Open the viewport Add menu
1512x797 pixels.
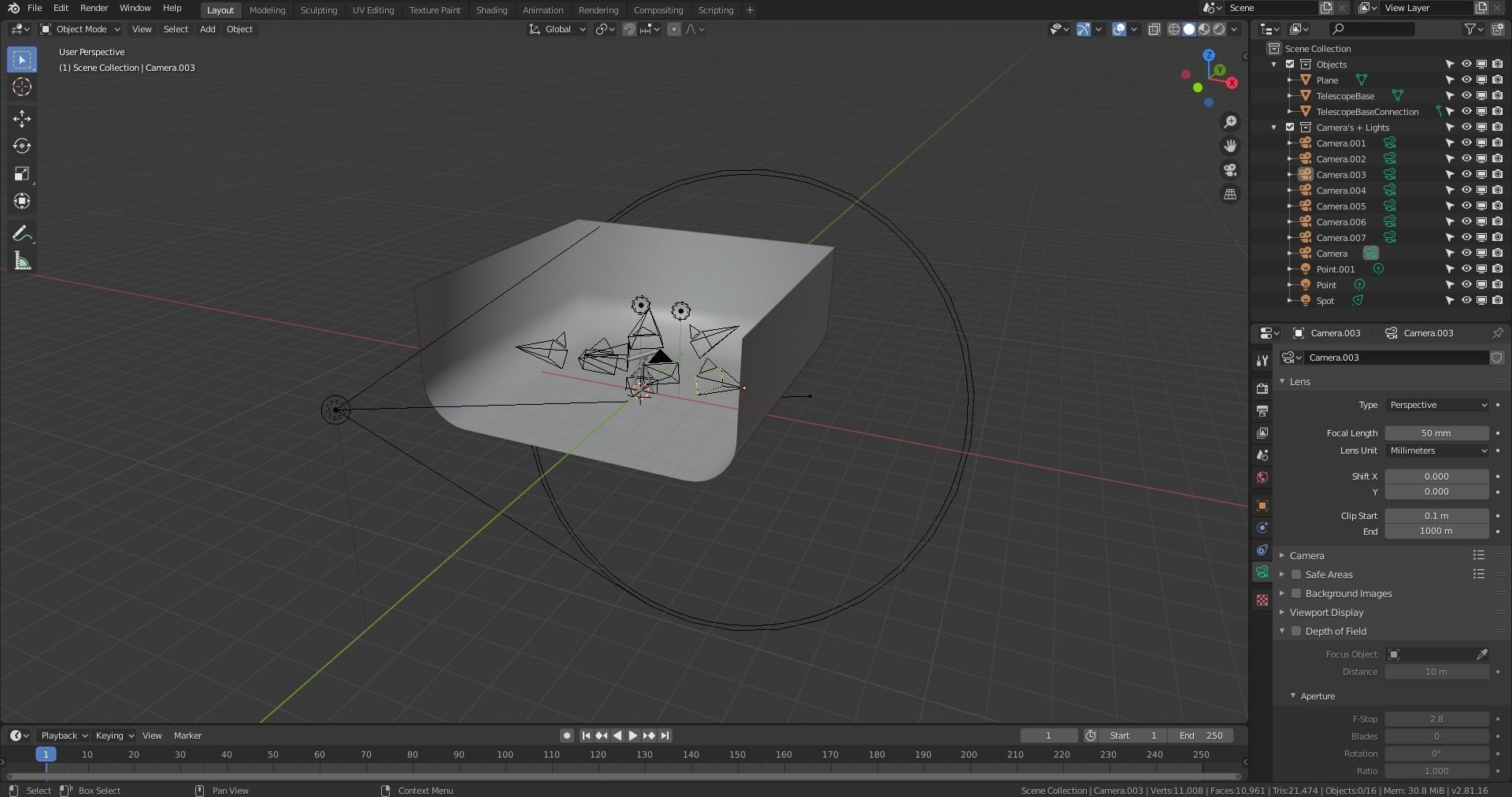click(x=207, y=29)
